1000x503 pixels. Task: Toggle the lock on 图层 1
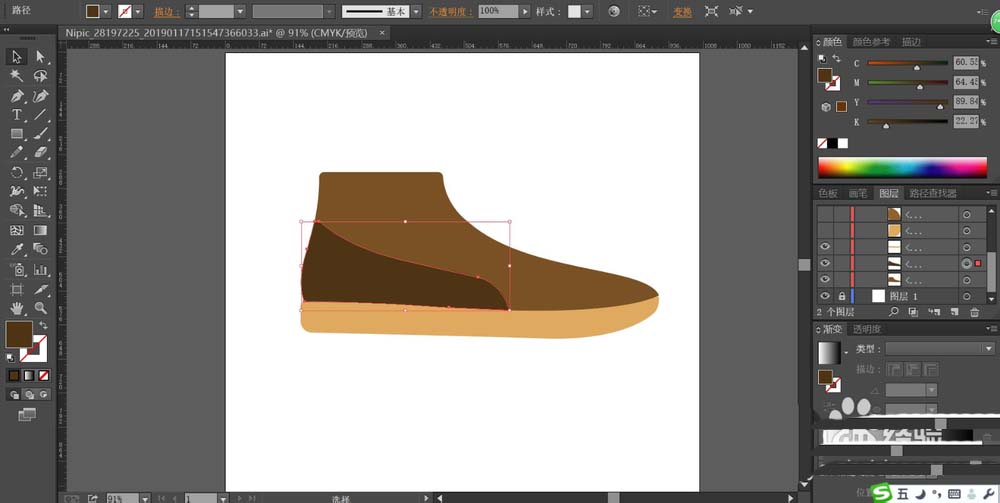tap(842, 297)
